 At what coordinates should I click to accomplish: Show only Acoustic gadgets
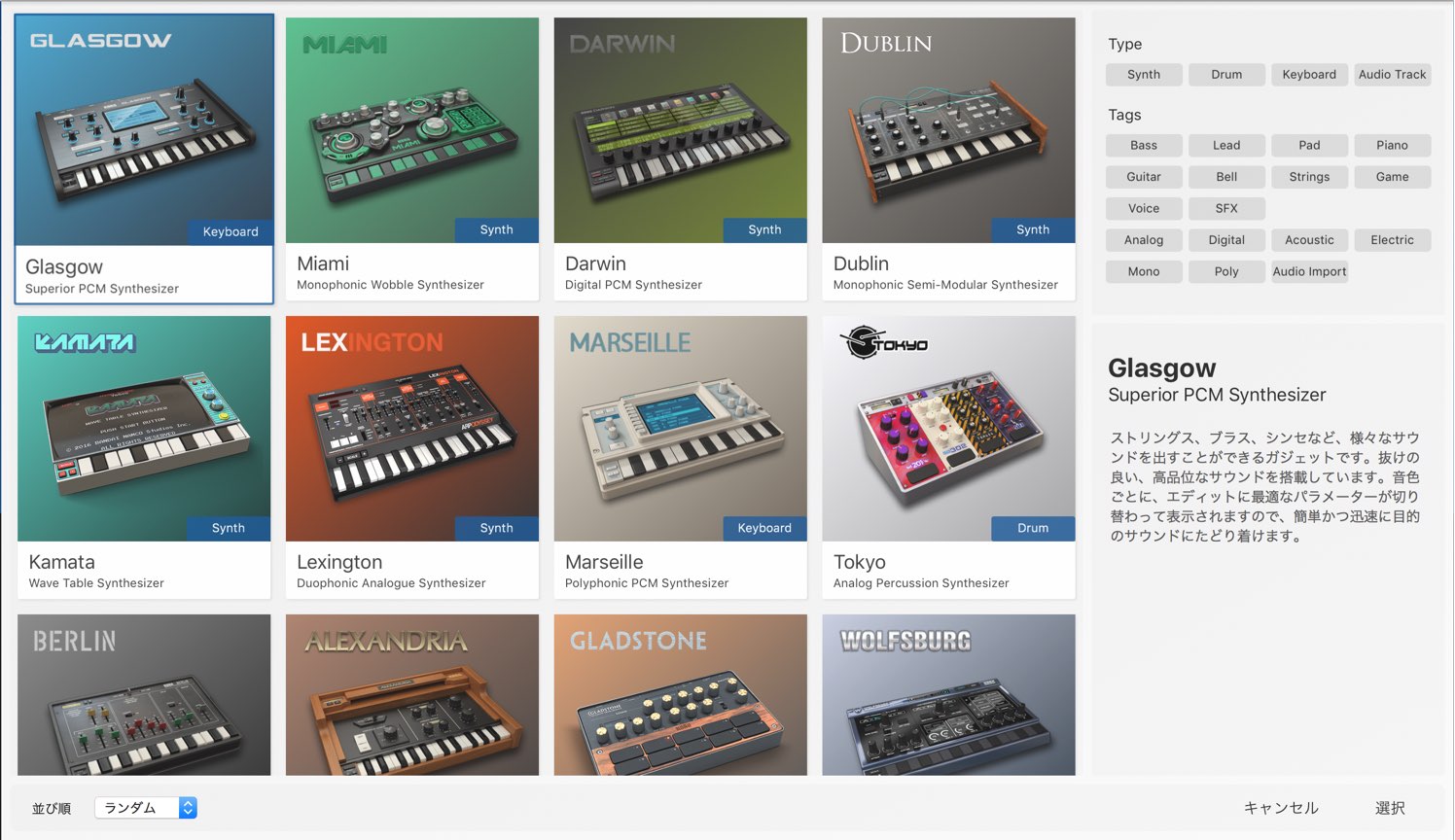coord(1309,240)
